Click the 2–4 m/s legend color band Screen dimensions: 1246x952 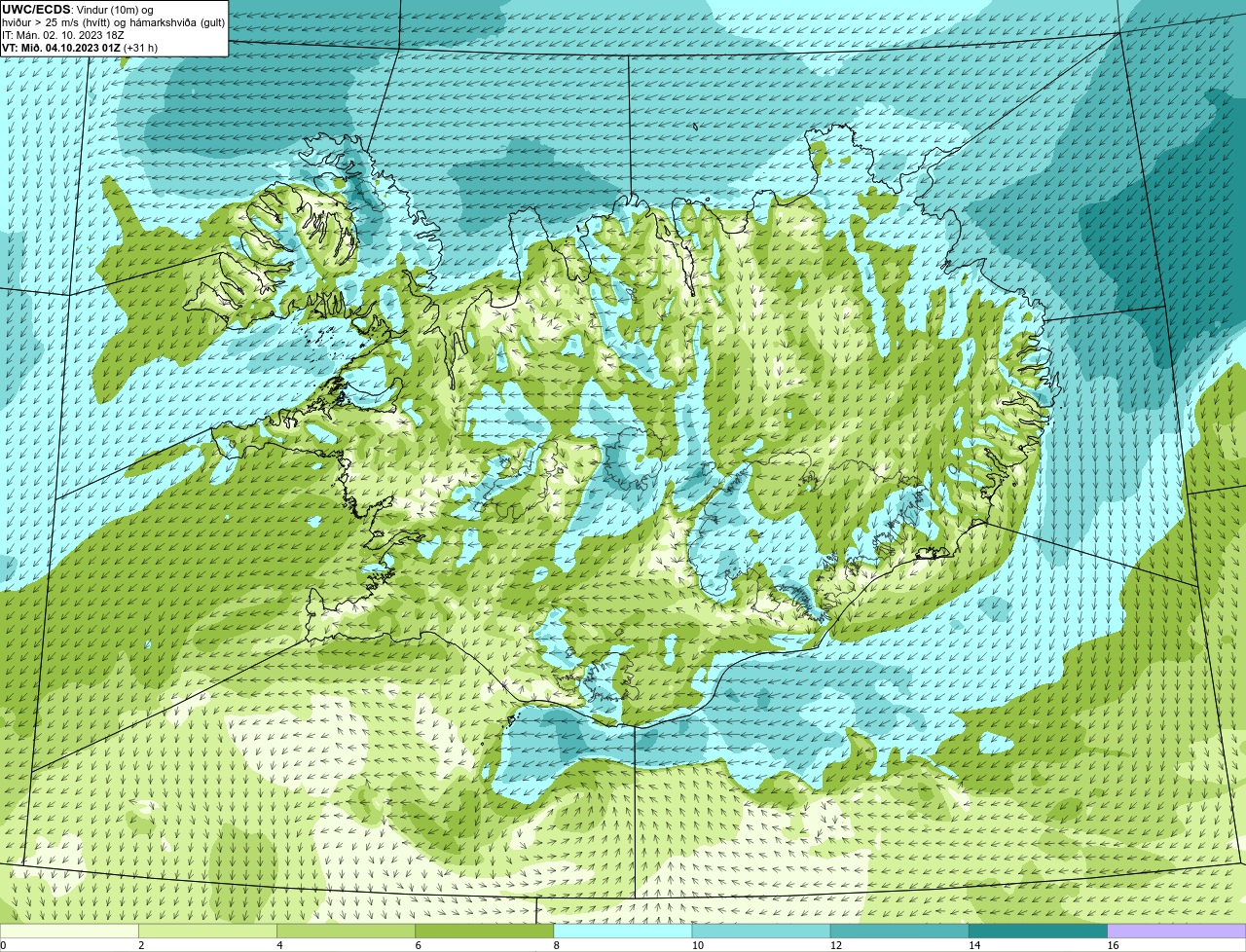[x=207, y=931]
